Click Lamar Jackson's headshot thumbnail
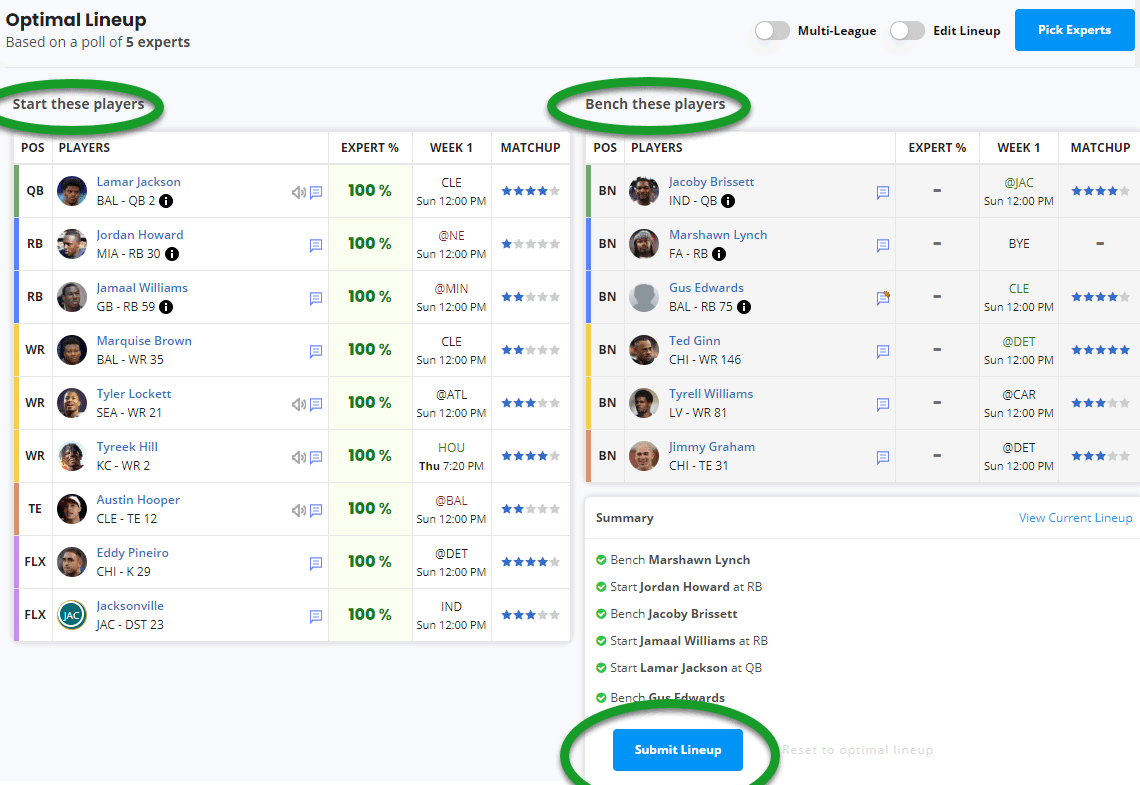 coord(72,191)
